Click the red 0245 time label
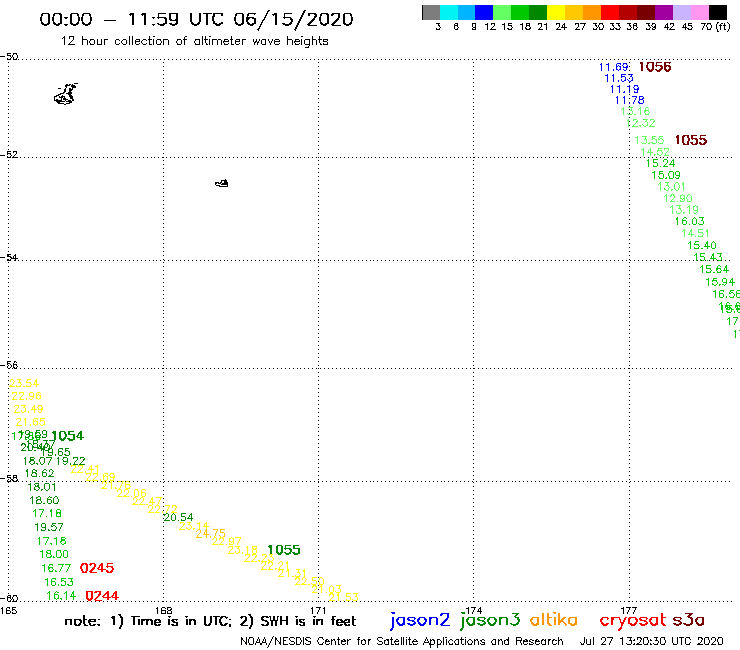The image size is (740, 650). tap(97, 568)
